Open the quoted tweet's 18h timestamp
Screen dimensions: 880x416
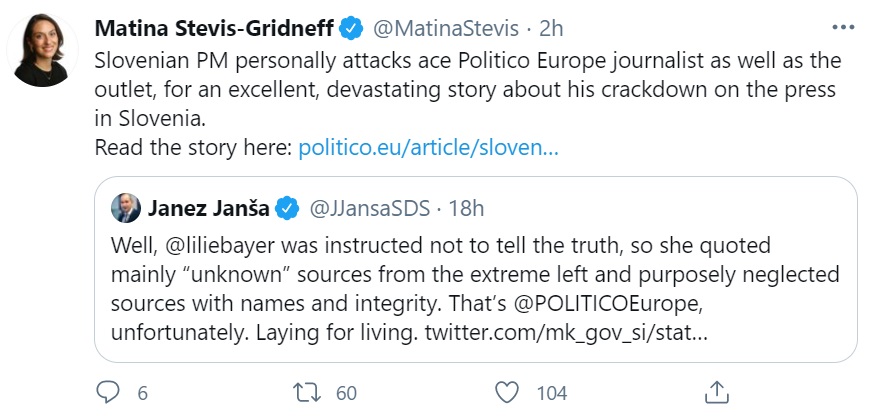[x=465, y=209]
